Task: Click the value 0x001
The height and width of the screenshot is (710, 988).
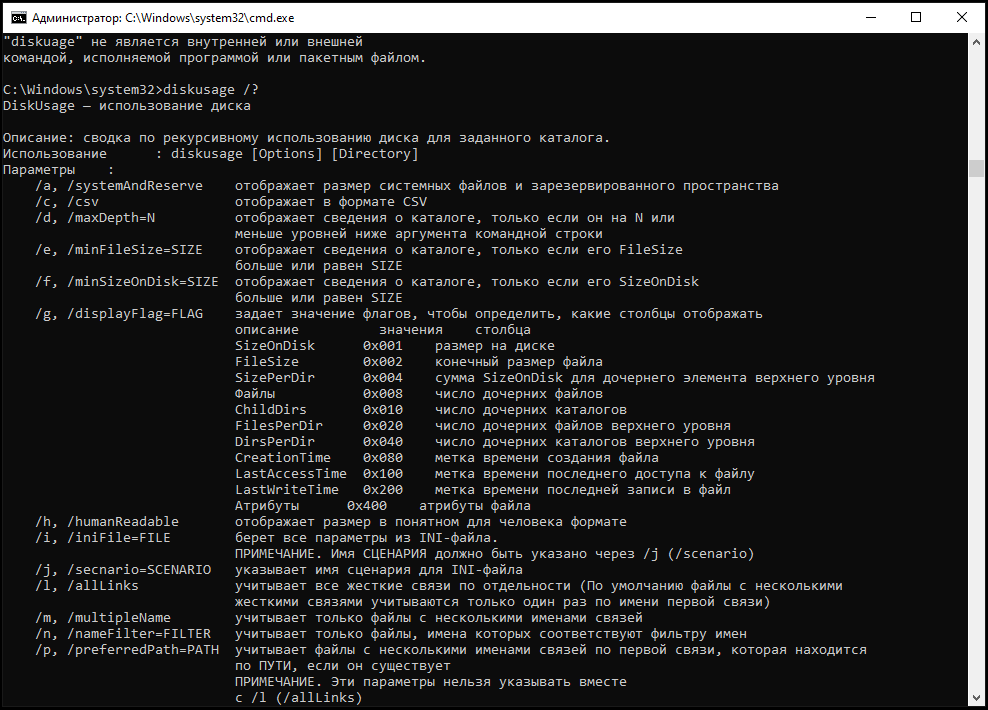Action: pyautogui.click(x=382, y=345)
